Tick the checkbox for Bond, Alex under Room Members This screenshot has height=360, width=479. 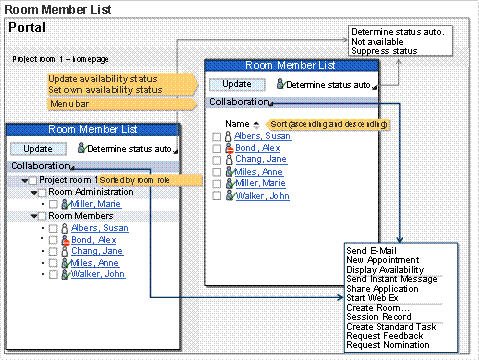(53, 240)
